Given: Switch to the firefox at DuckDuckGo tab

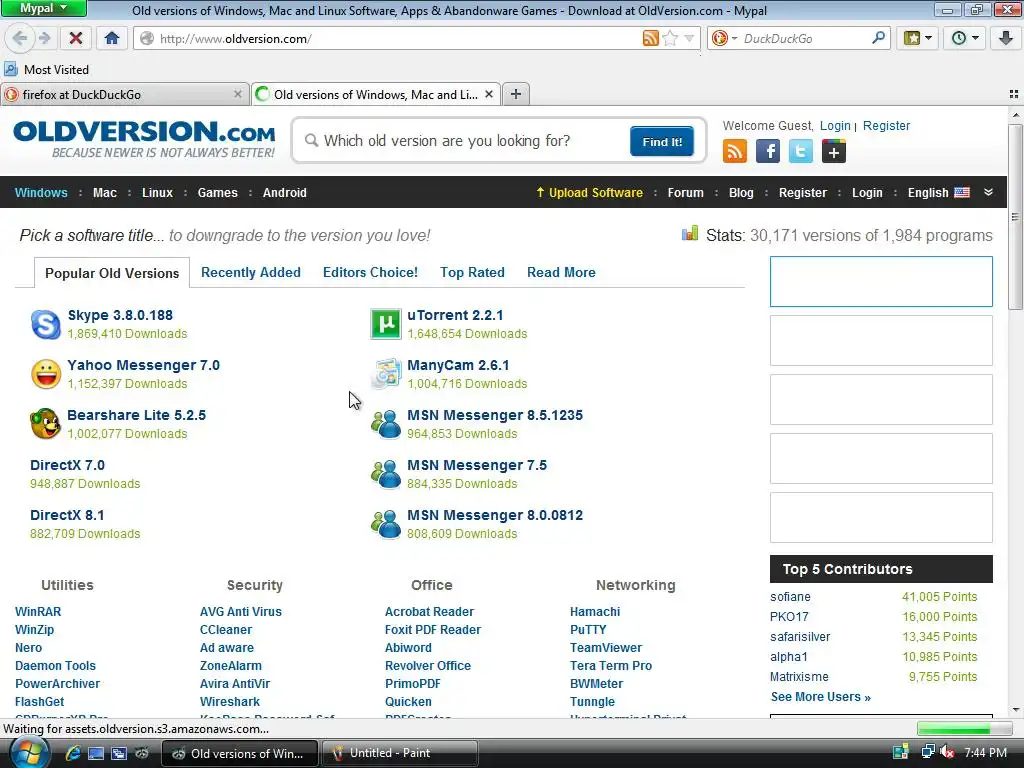Looking at the screenshot, I should tap(124, 94).
